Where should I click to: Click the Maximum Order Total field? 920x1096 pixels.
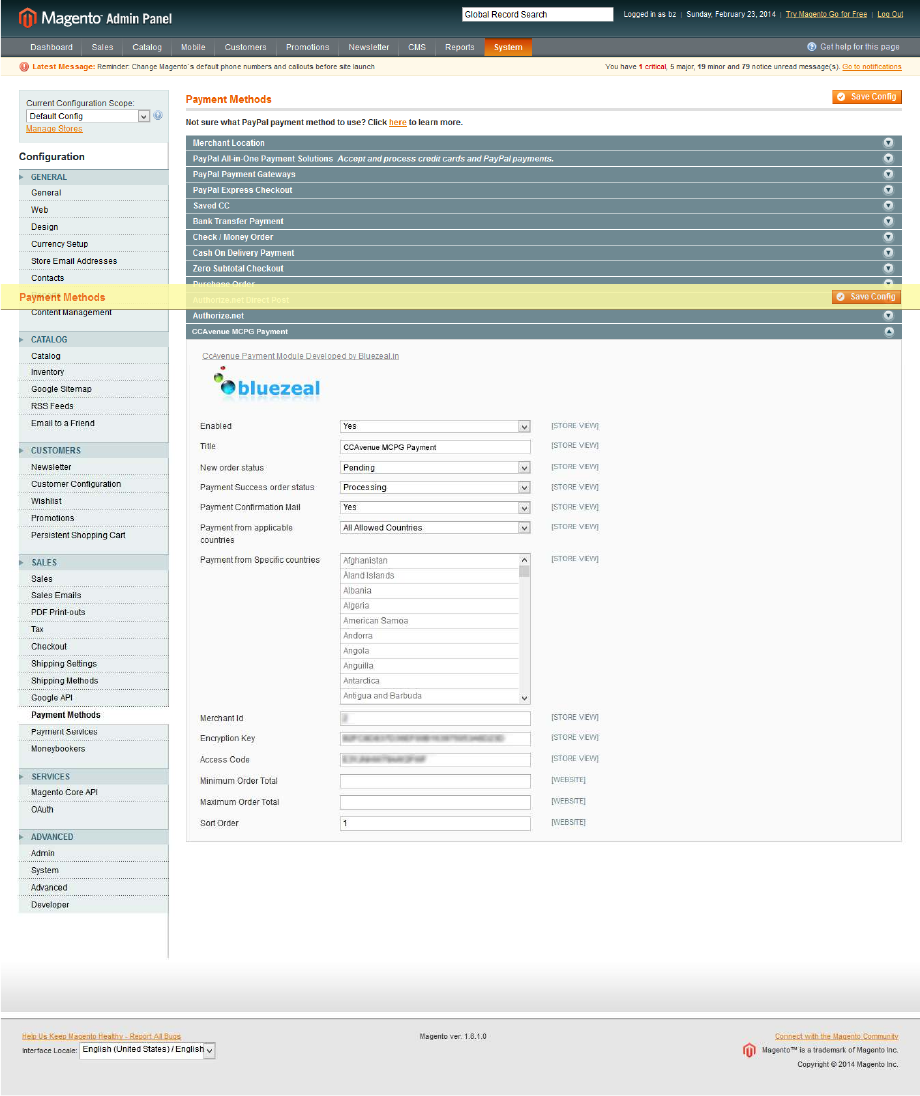(435, 802)
